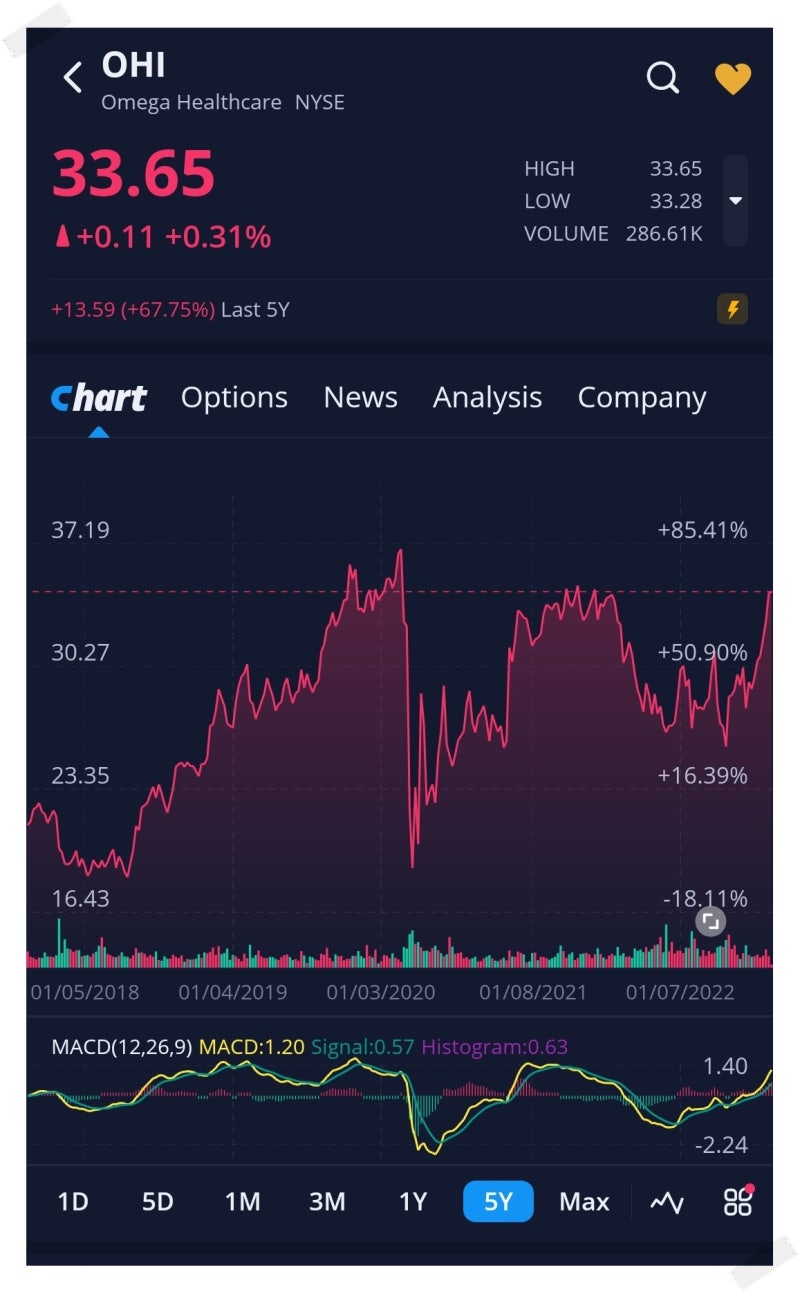The height and width of the screenshot is (1292, 800).
Task: Expand the high/low/volume dropdown arrow
Action: pos(735,201)
